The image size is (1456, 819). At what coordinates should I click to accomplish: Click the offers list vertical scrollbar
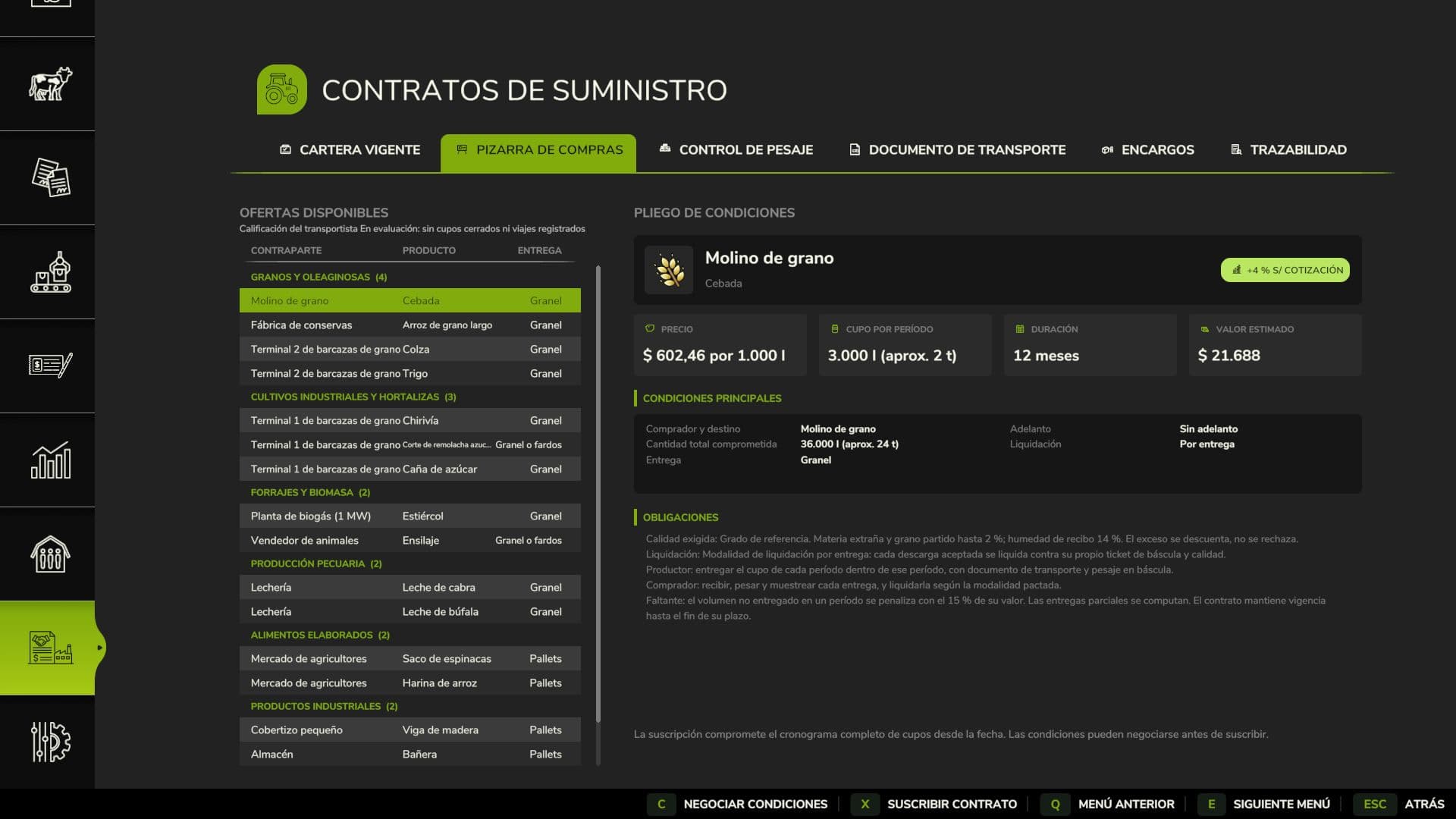point(598,493)
